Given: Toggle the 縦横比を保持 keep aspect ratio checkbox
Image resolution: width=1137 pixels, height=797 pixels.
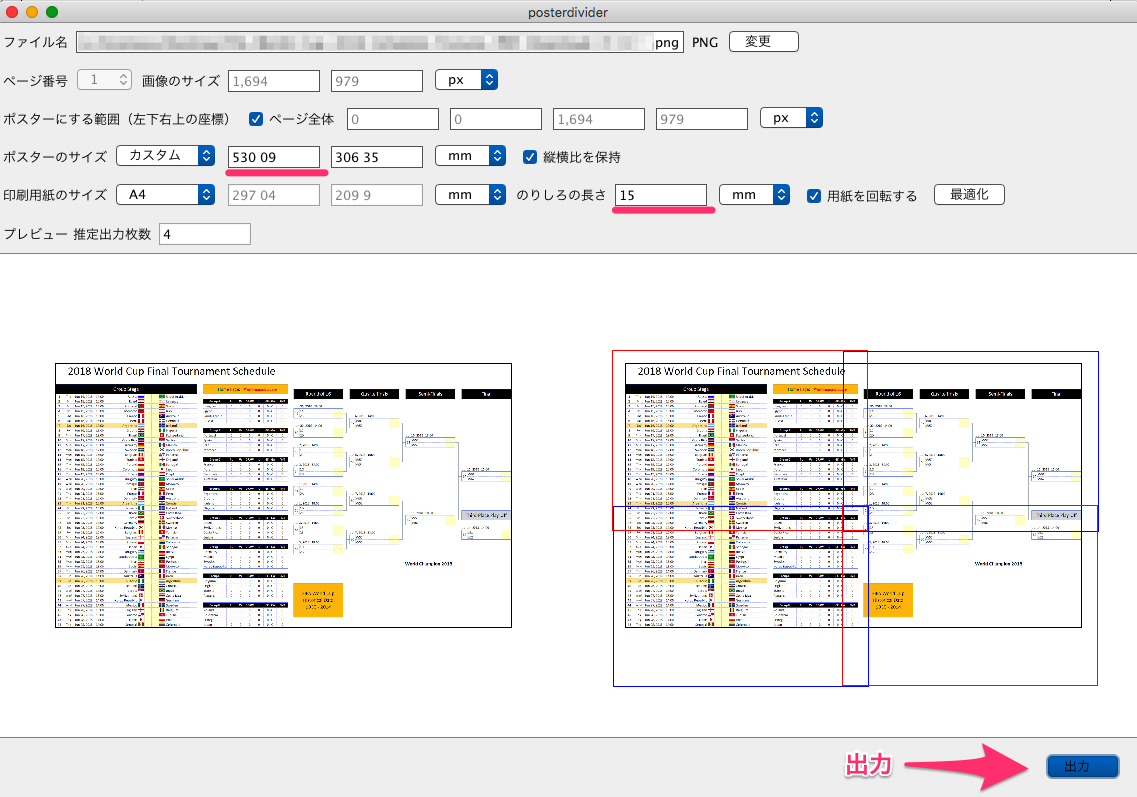Looking at the screenshot, I should click(x=530, y=157).
